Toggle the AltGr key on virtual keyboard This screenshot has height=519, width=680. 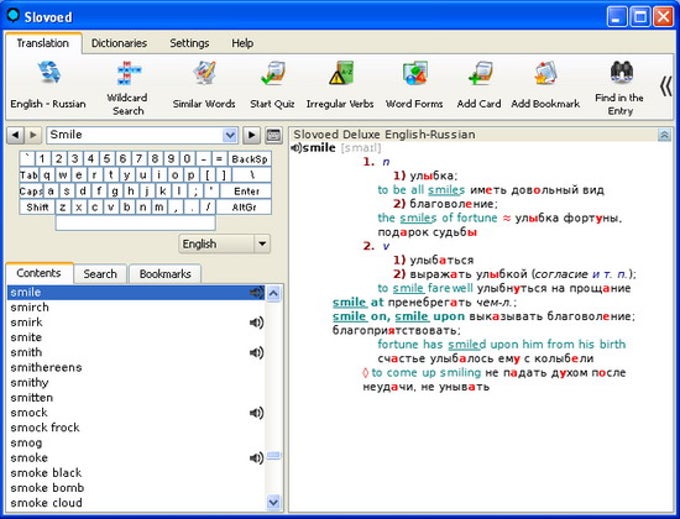coord(244,207)
